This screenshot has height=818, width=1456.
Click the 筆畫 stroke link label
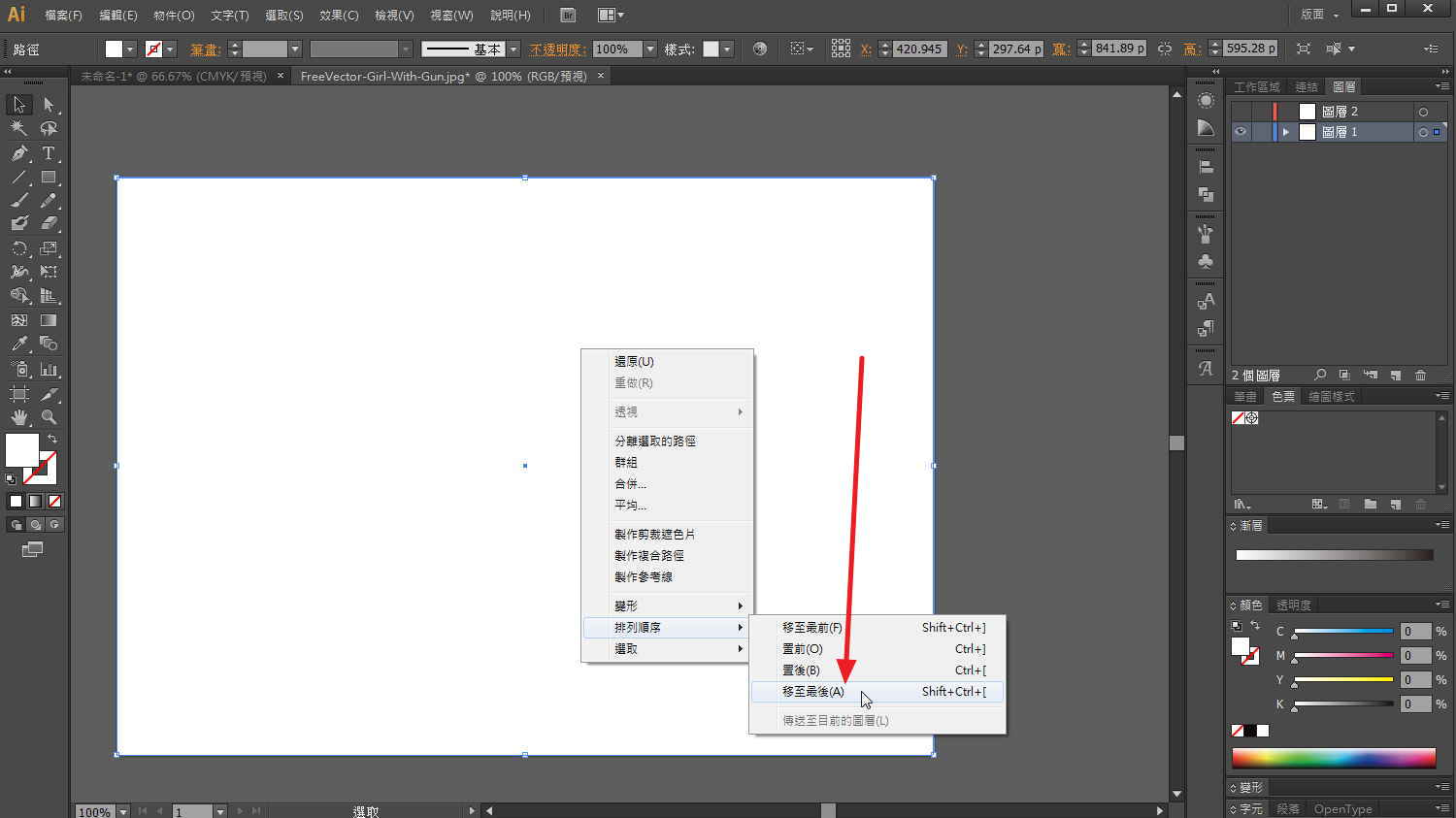coord(205,49)
